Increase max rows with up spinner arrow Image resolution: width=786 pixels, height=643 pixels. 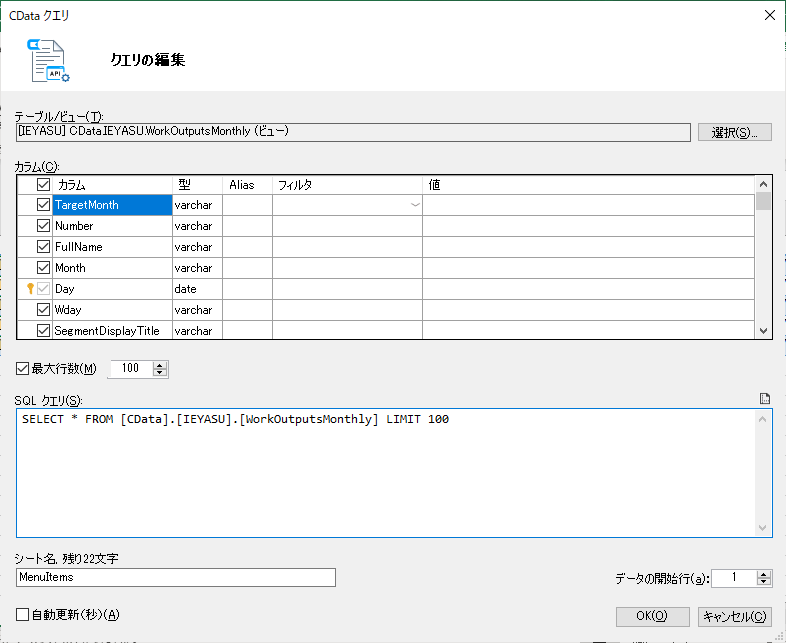pos(160,365)
